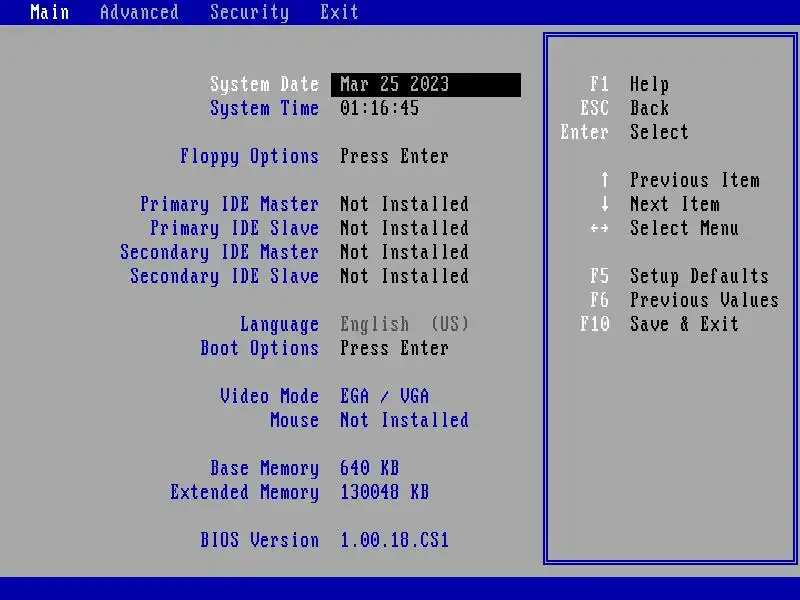The image size is (800, 600).
Task: Click the down arrow key icon
Action: pos(605,204)
